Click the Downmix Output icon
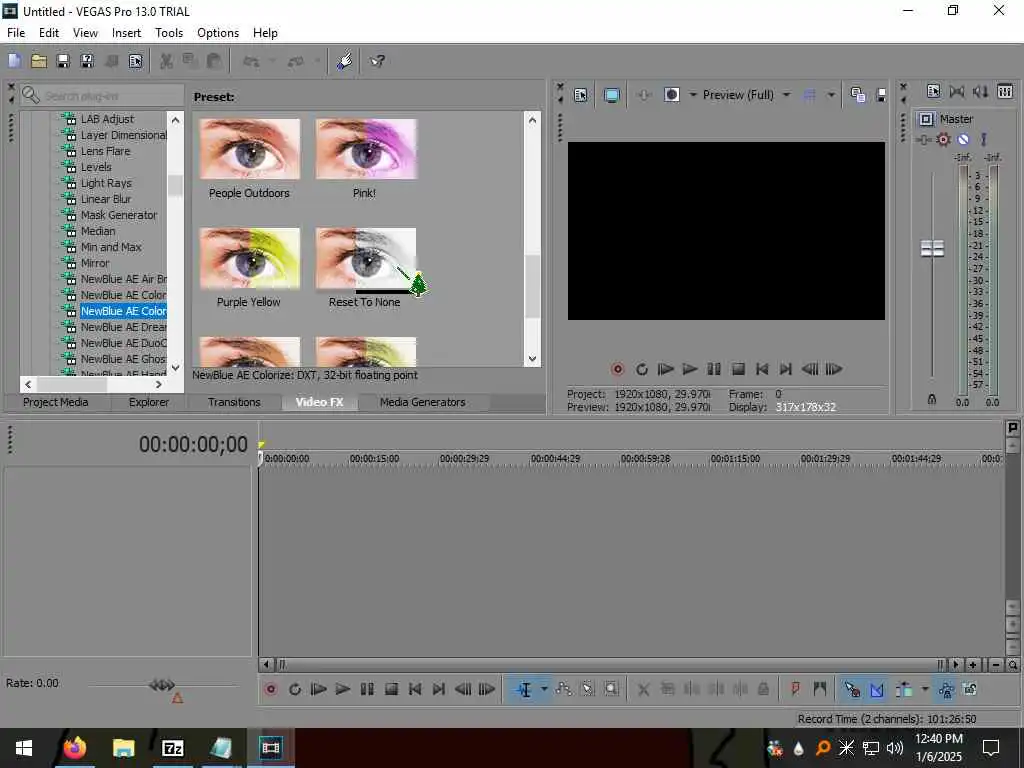1024x768 pixels. (x=957, y=91)
